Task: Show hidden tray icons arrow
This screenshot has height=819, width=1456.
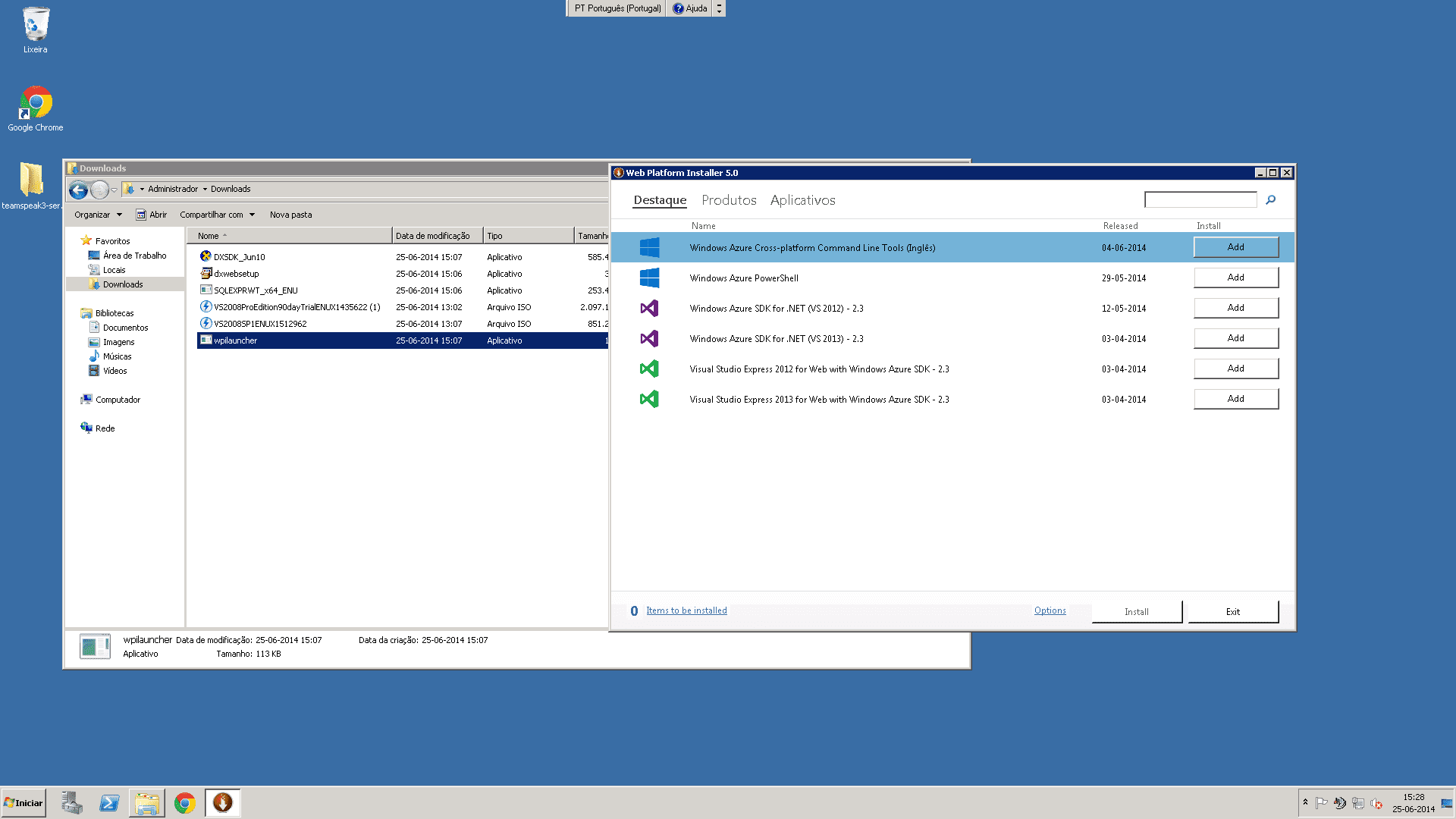Action: click(1305, 802)
